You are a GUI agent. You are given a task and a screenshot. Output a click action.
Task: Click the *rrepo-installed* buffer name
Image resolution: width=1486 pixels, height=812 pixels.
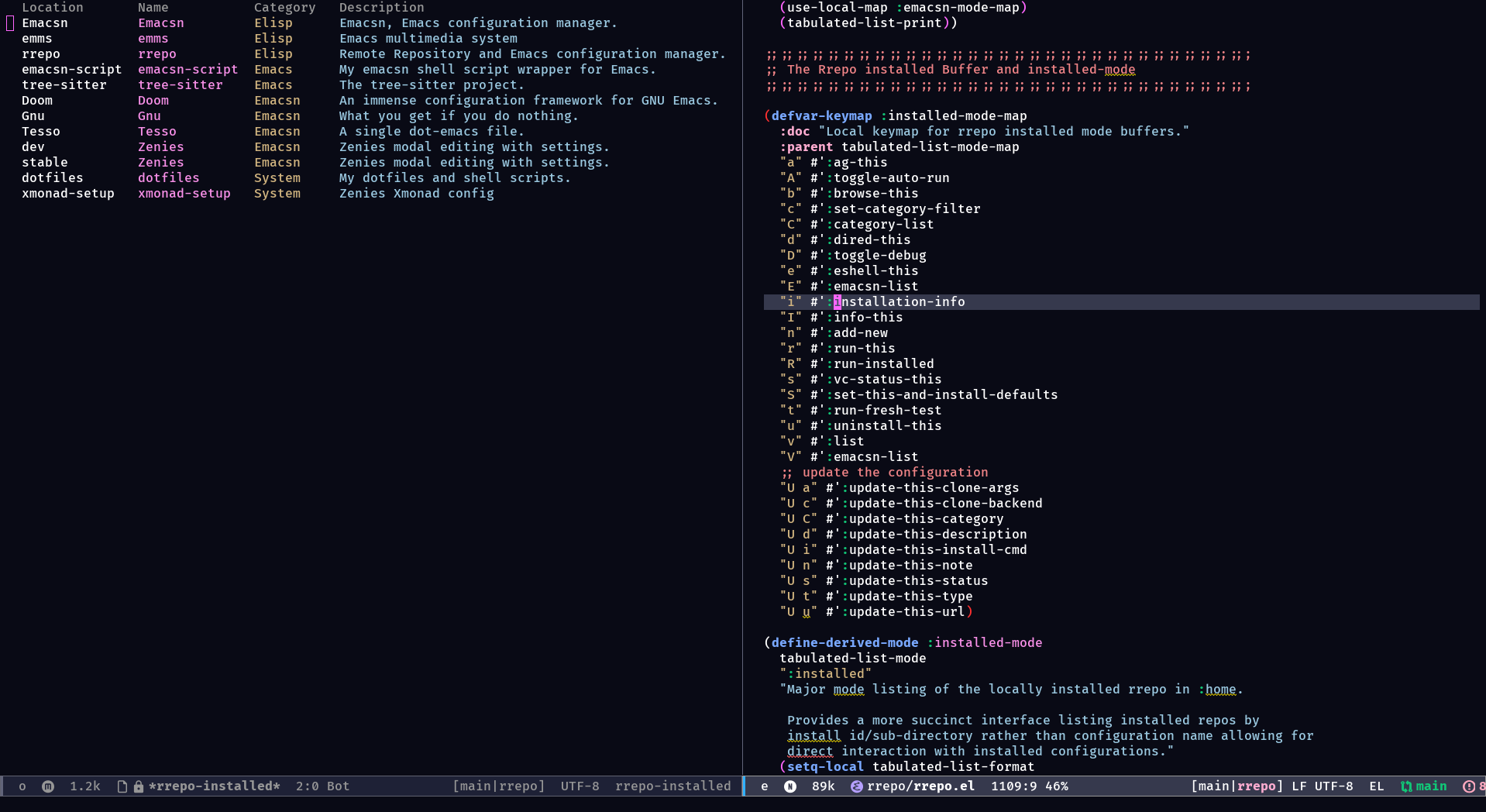coord(214,786)
